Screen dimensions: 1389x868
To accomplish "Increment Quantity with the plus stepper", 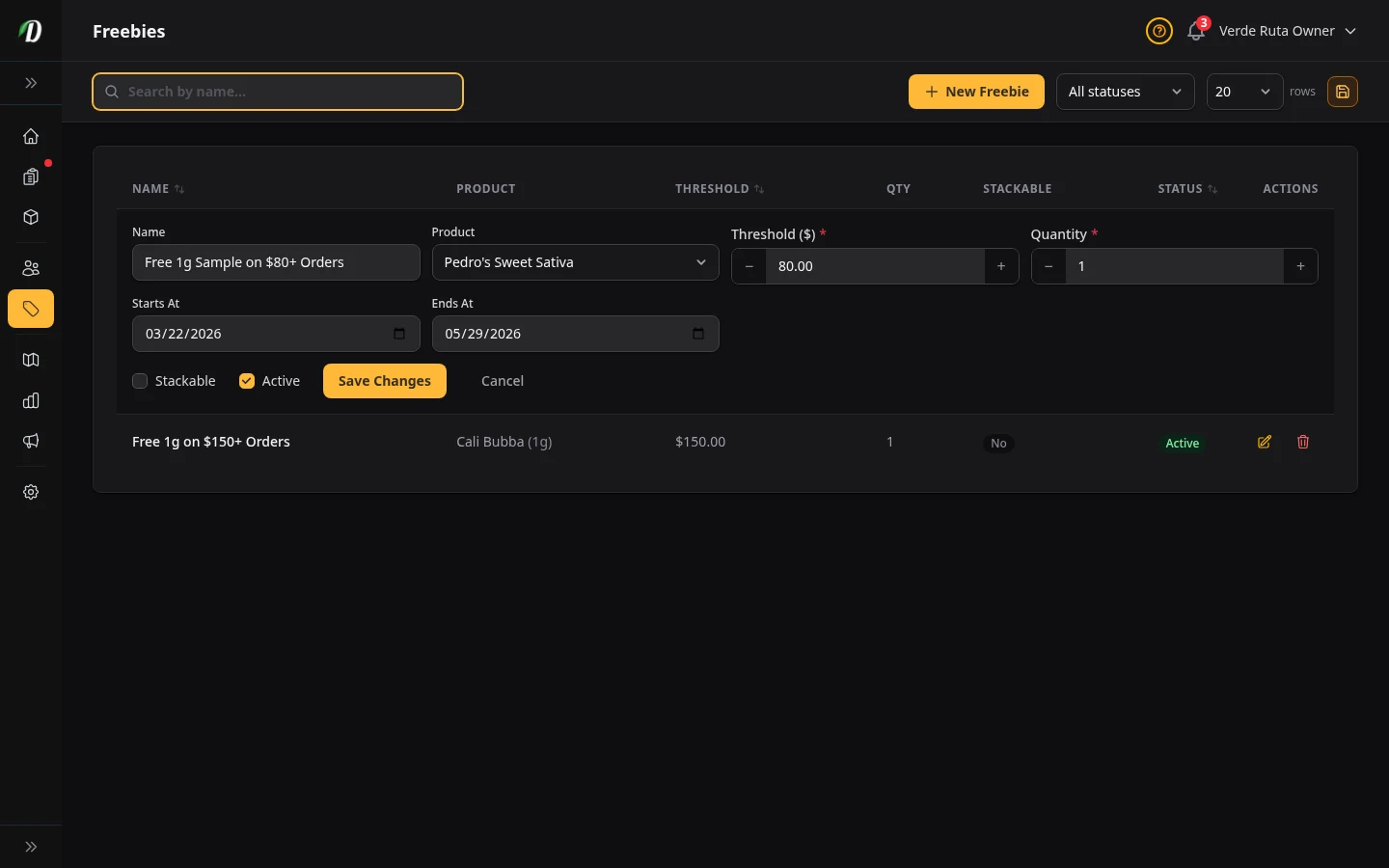I will pos(1300,266).
